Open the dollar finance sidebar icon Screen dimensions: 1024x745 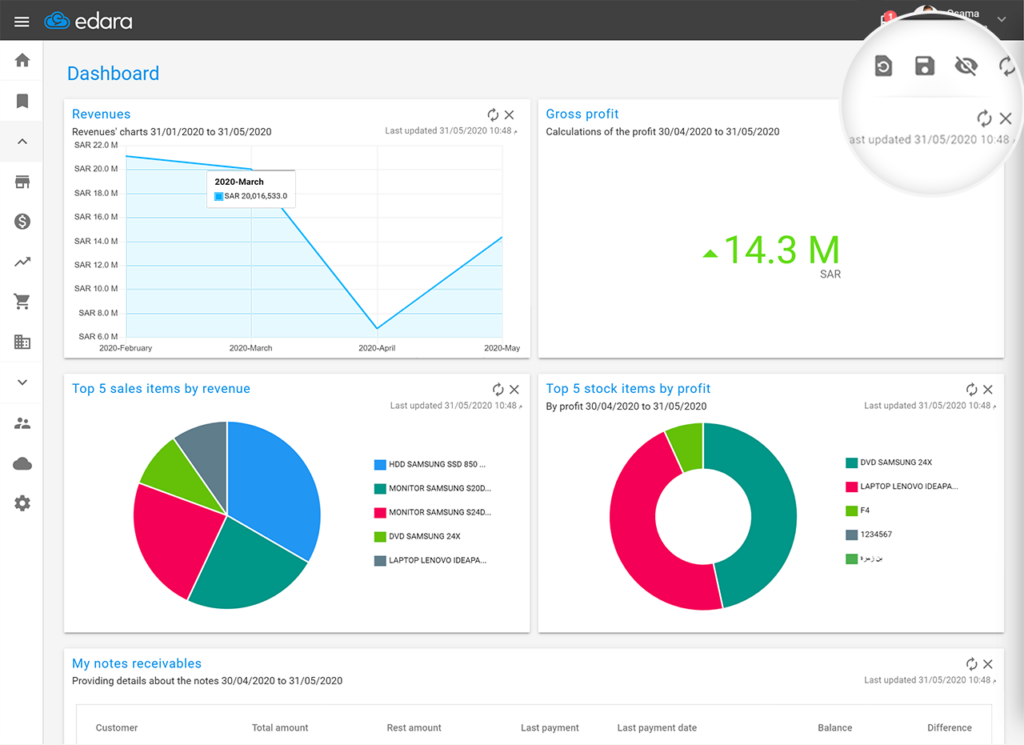pyautogui.click(x=22, y=221)
